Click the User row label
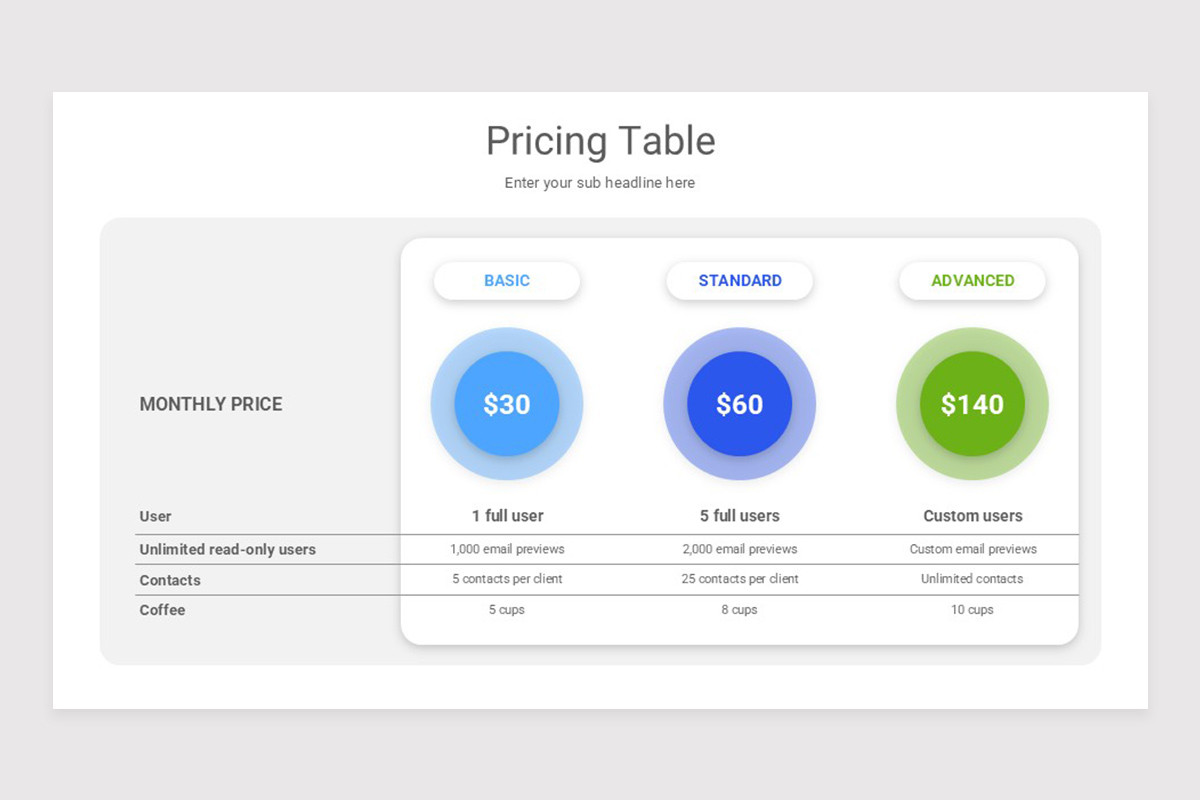The width and height of the screenshot is (1200, 800). pos(155,517)
